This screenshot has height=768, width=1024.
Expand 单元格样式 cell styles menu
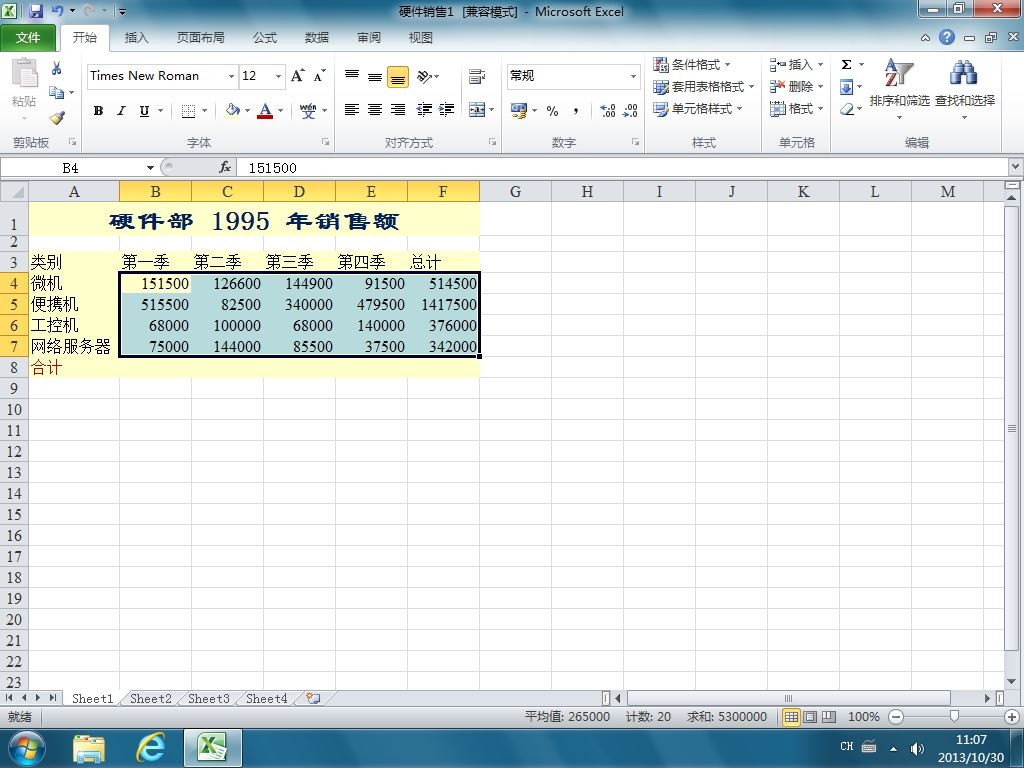pyautogui.click(x=698, y=109)
